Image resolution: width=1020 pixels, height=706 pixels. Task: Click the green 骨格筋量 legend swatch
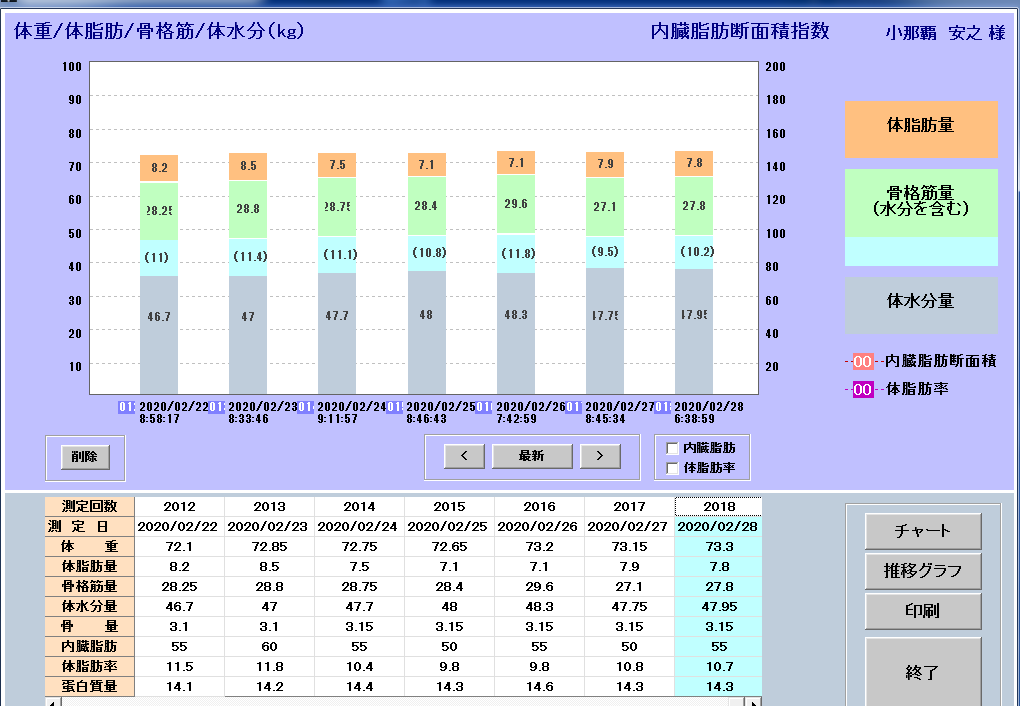pos(921,202)
